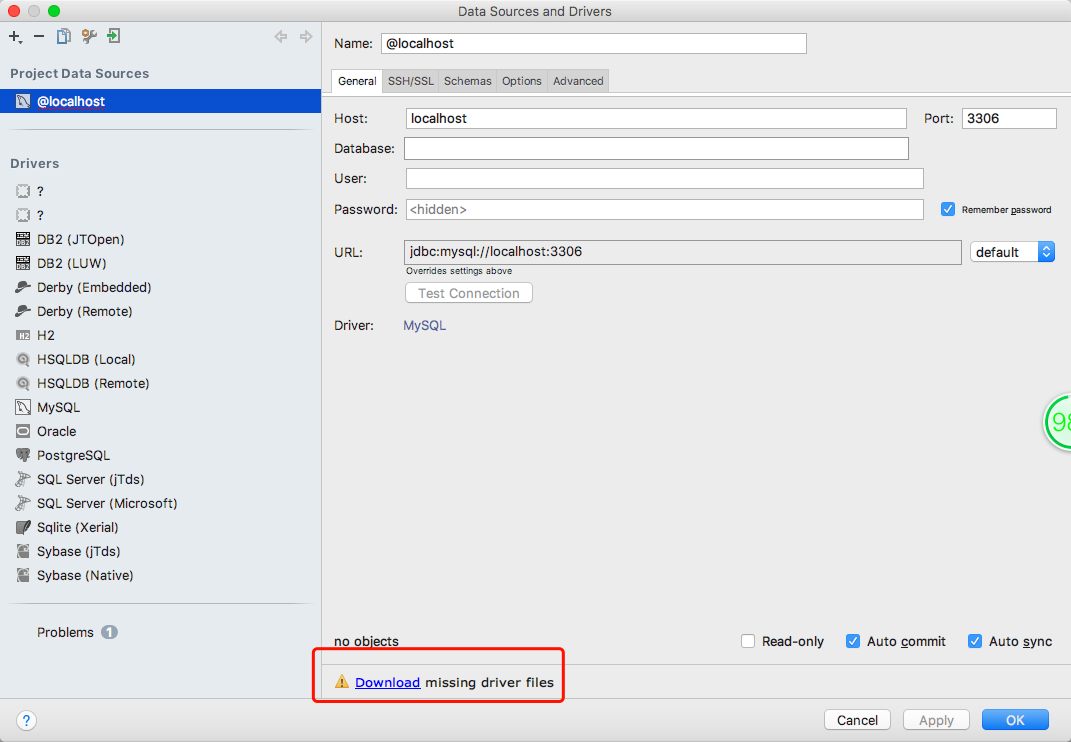1071x742 pixels.
Task: Remove selected data source with minus icon
Action: (39, 36)
